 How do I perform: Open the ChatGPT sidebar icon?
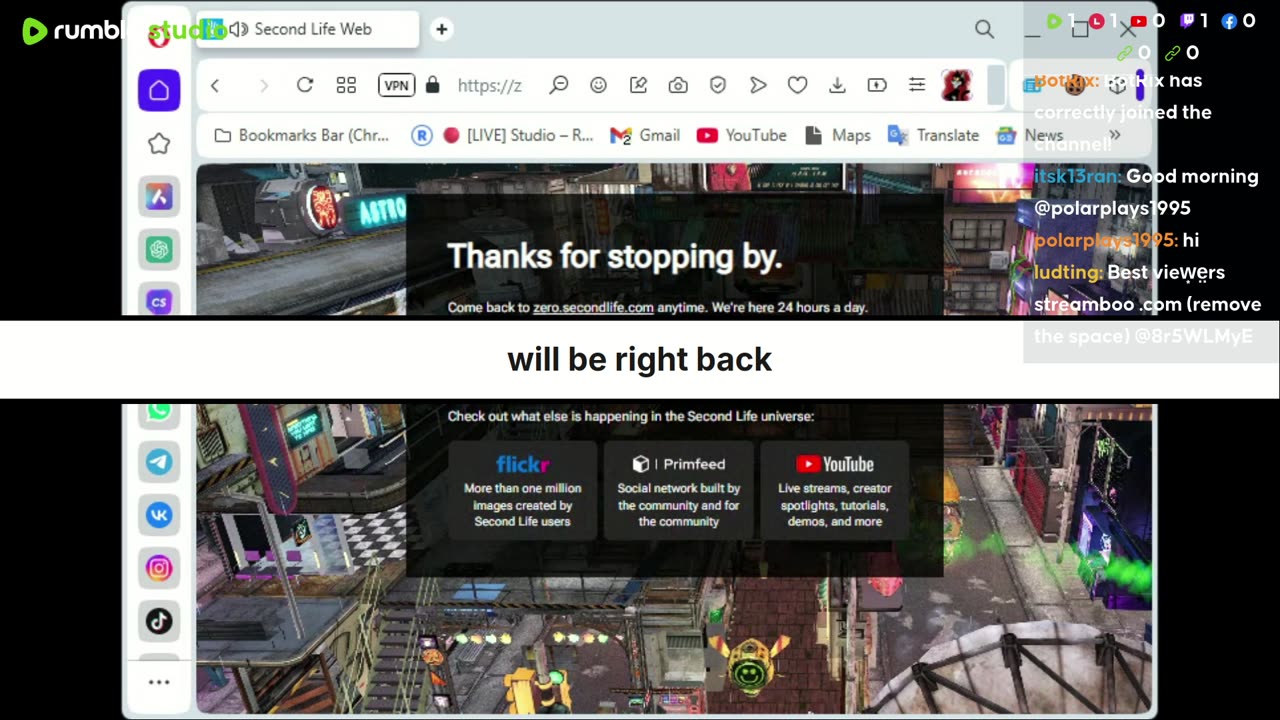pos(159,249)
